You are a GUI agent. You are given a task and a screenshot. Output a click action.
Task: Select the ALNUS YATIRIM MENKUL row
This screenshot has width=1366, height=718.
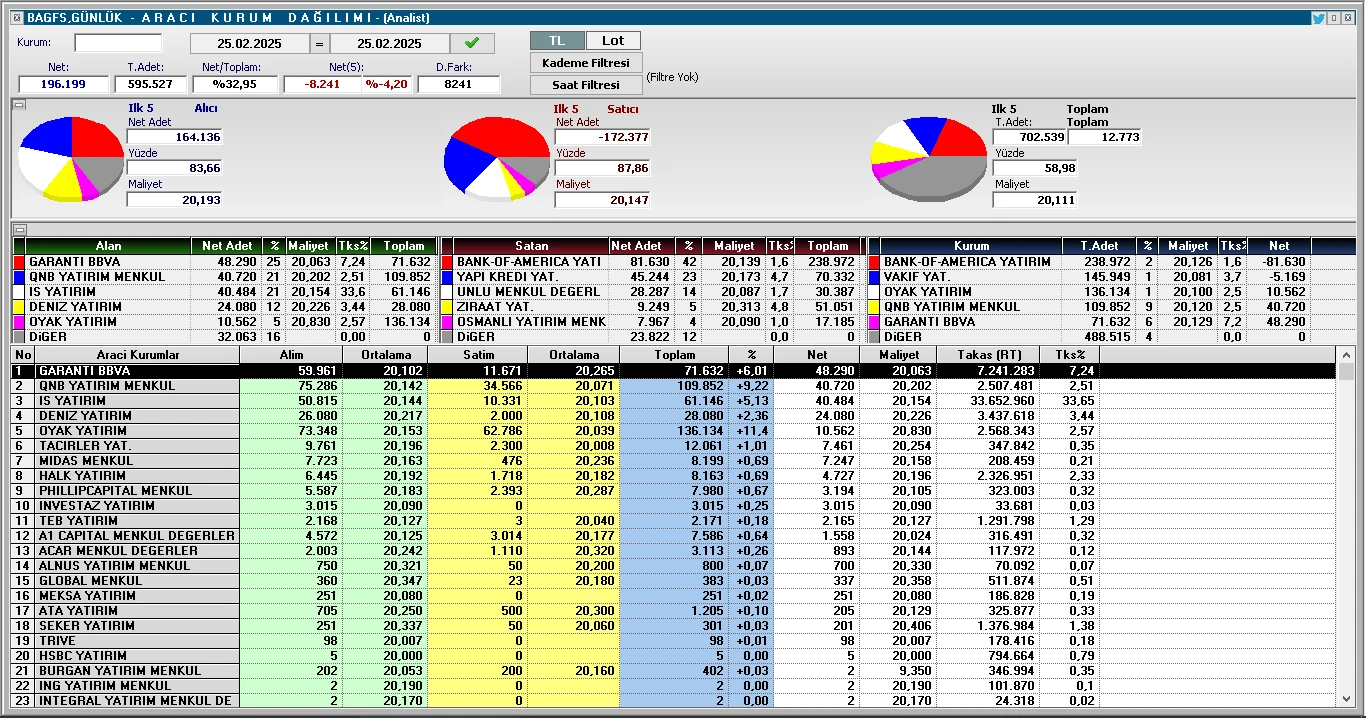(675, 566)
